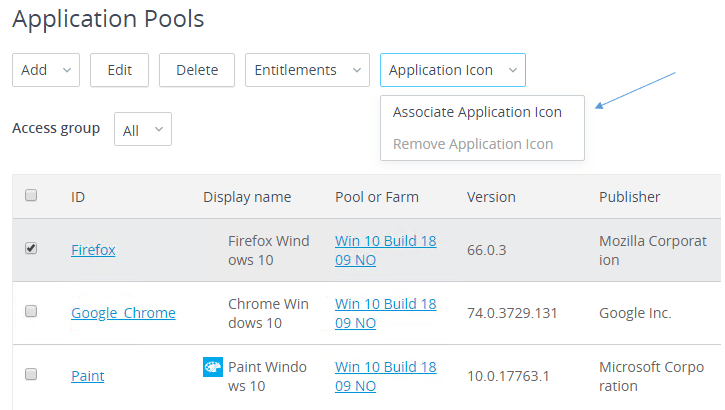Toggle the select-all header checkbox
The width and height of the screenshot is (725, 410).
[x=31, y=195]
